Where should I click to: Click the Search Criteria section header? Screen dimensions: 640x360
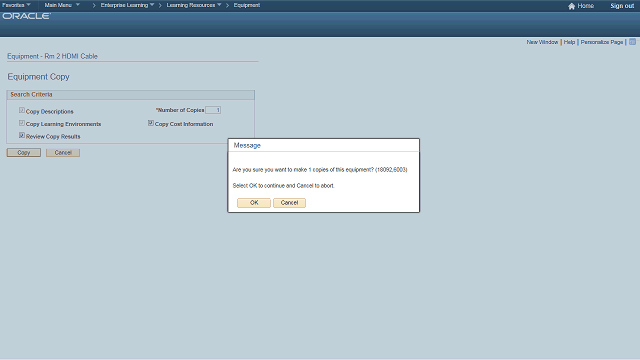click(131, 95)
